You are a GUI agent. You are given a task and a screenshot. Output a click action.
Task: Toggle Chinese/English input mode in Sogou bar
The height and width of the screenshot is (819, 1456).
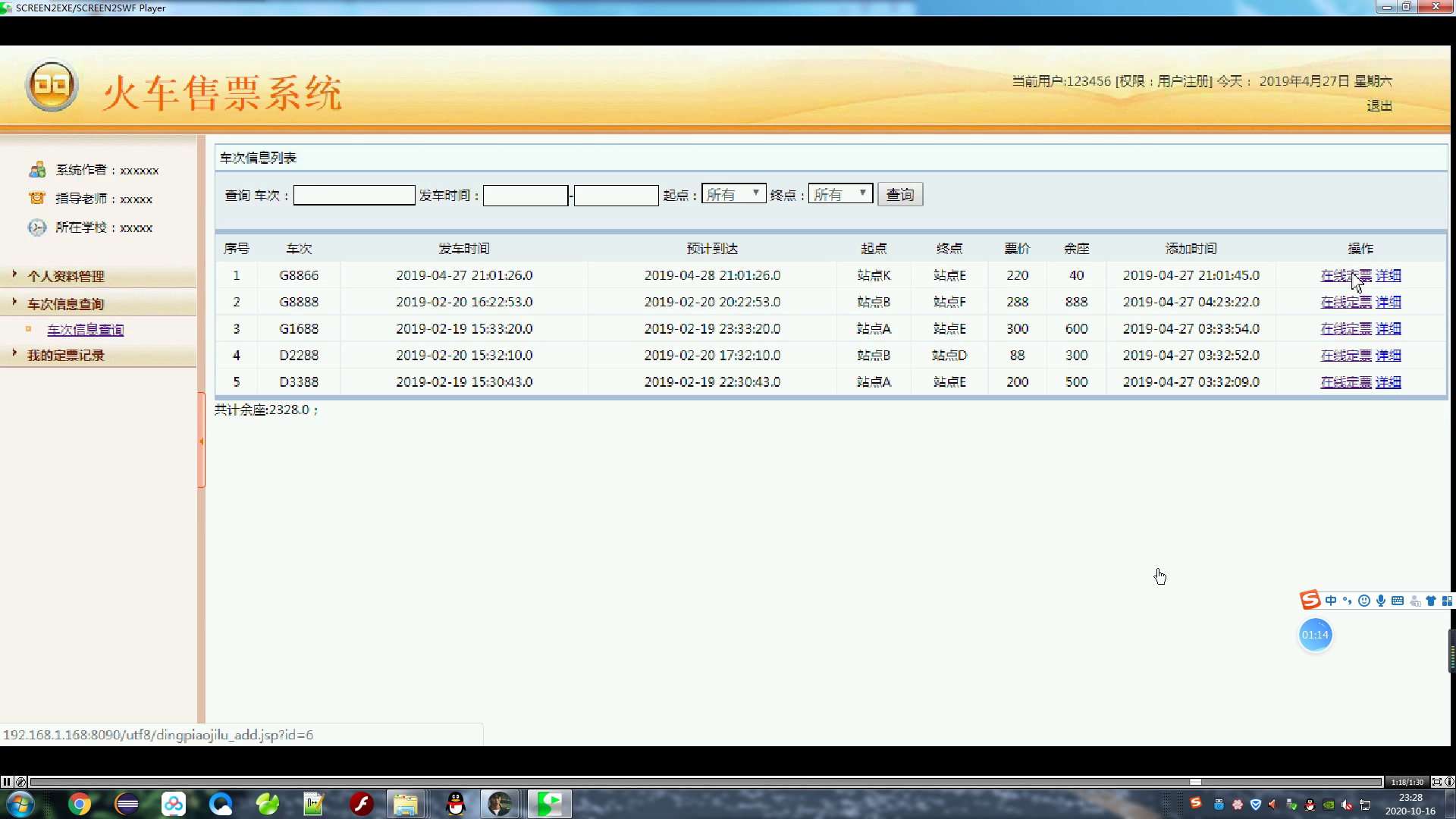pos(1331,601)
